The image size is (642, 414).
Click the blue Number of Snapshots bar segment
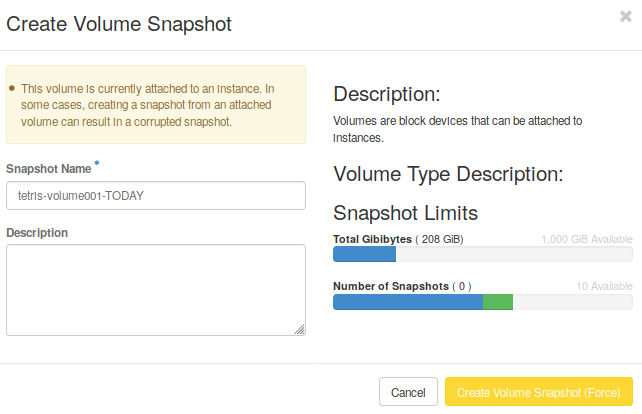(407, 302)
